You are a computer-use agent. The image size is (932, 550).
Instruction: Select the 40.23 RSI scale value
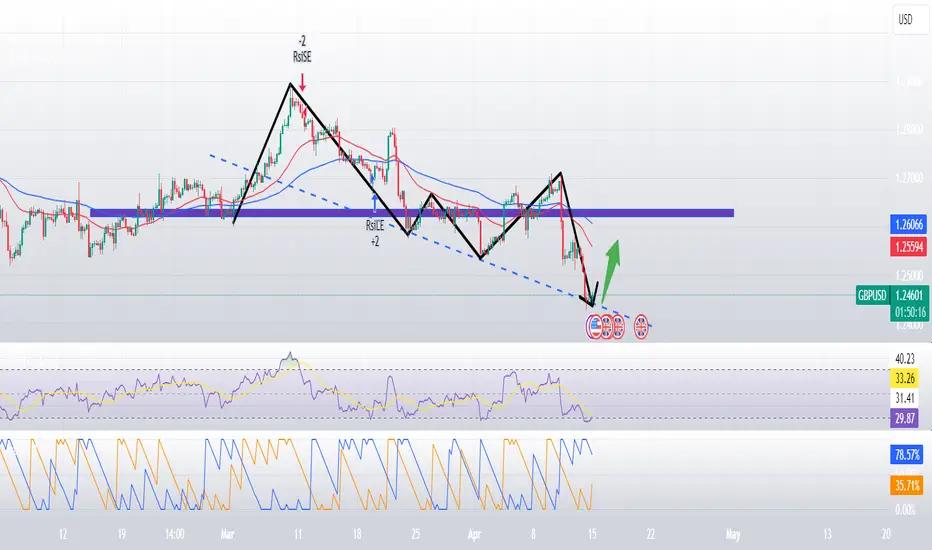905,359
